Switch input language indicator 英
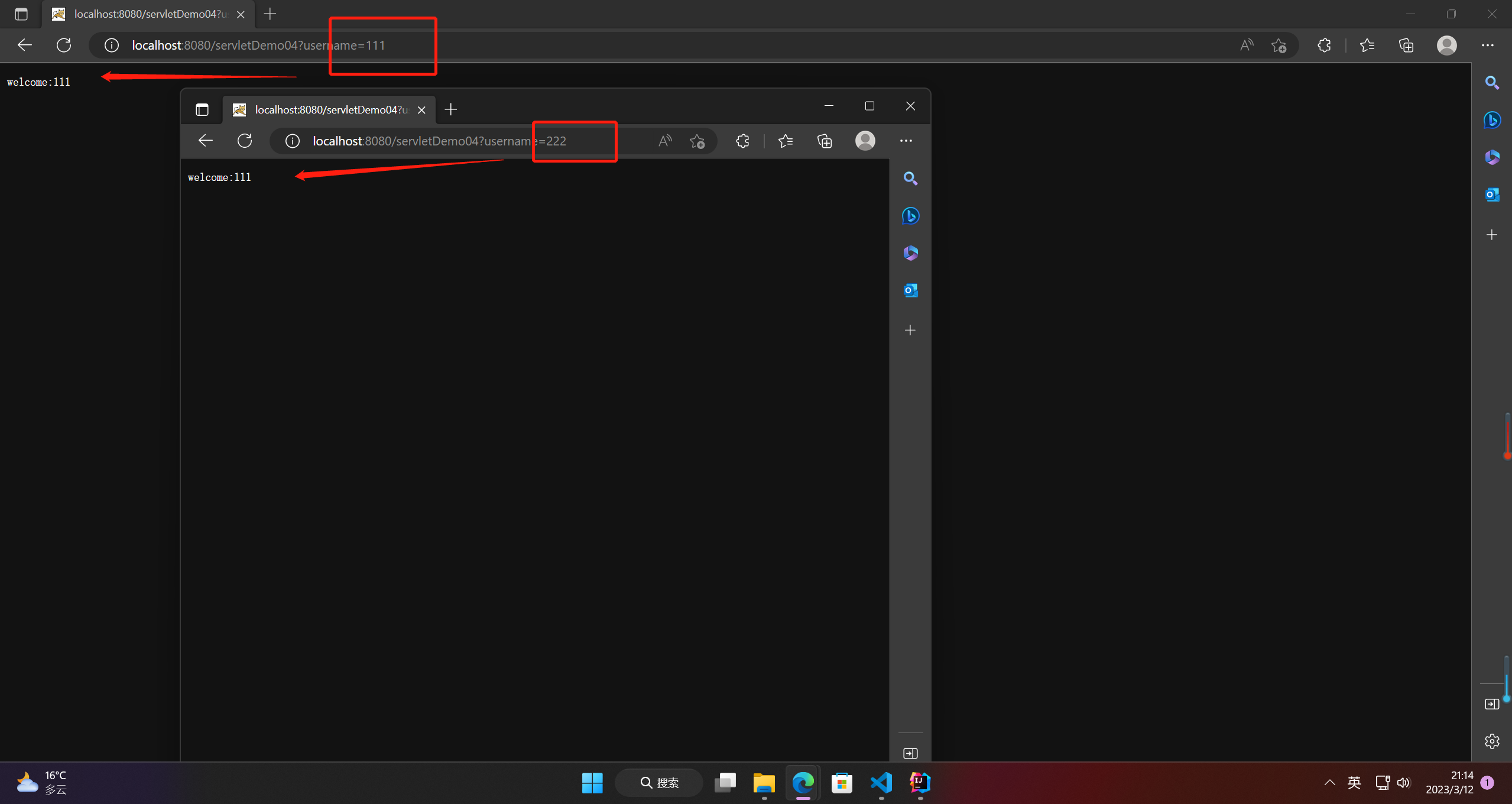The width and height of the screenshot is (1512, 804). [1354, 783]
